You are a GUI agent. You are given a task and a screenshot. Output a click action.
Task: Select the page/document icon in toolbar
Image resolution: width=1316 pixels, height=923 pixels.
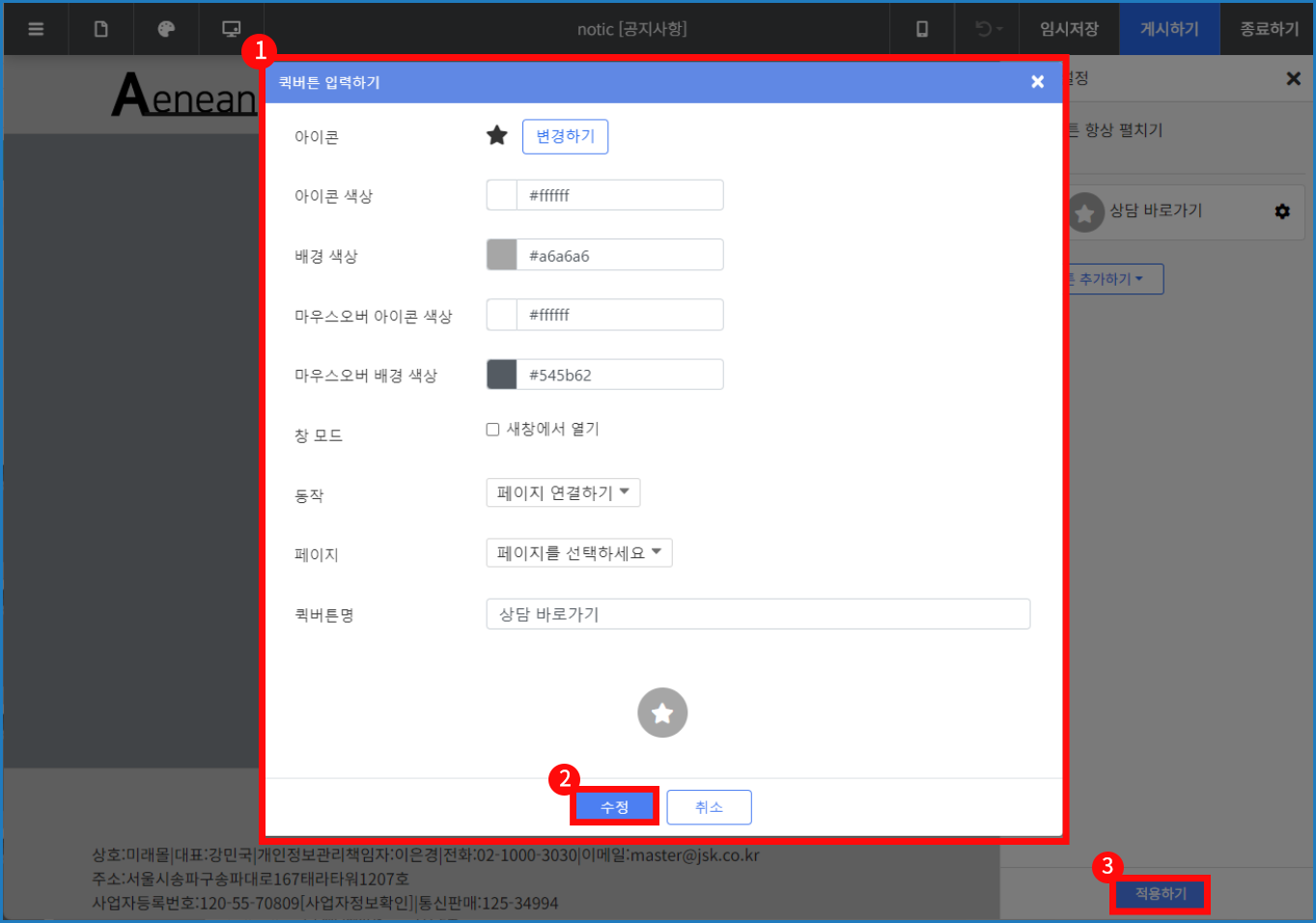(100, 28)
